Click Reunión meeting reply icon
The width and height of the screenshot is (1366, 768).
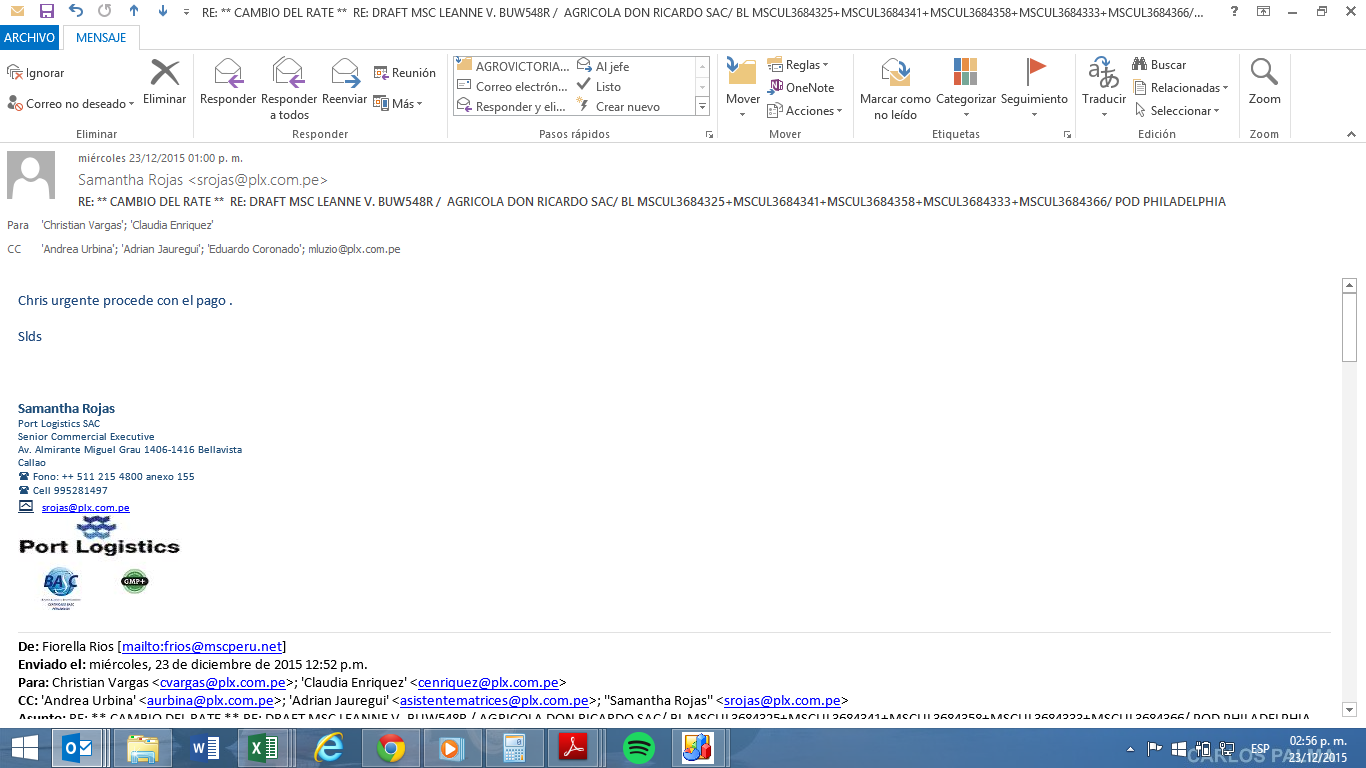click(x=405, y=73)
